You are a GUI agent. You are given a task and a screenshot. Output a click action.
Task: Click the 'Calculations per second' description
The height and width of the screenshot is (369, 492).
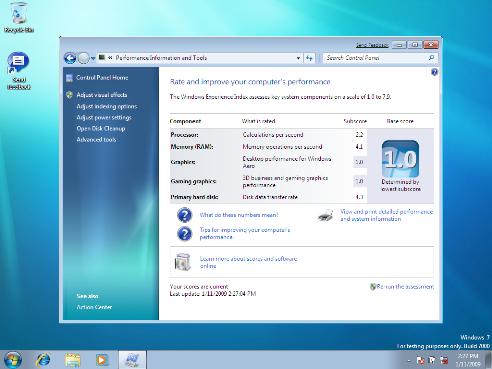(x=273, y=135)
